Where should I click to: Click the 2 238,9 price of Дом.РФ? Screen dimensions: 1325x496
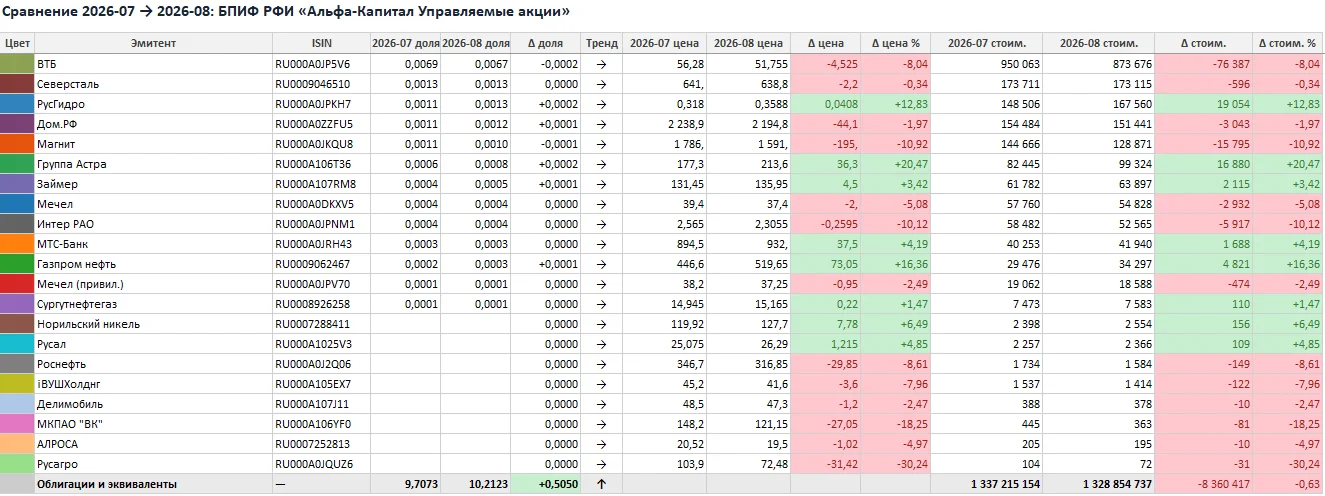click(x=664, y=124)
